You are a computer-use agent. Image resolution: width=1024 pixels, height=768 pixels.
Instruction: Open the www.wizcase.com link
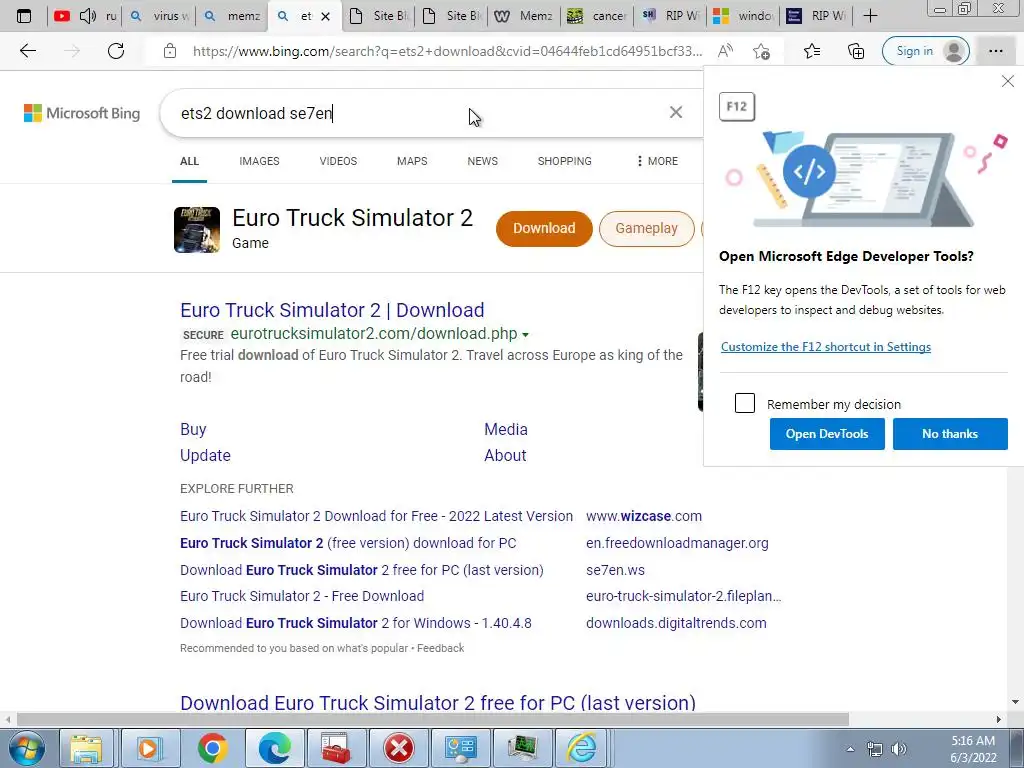pyautogui.click(x=644, y=516)
